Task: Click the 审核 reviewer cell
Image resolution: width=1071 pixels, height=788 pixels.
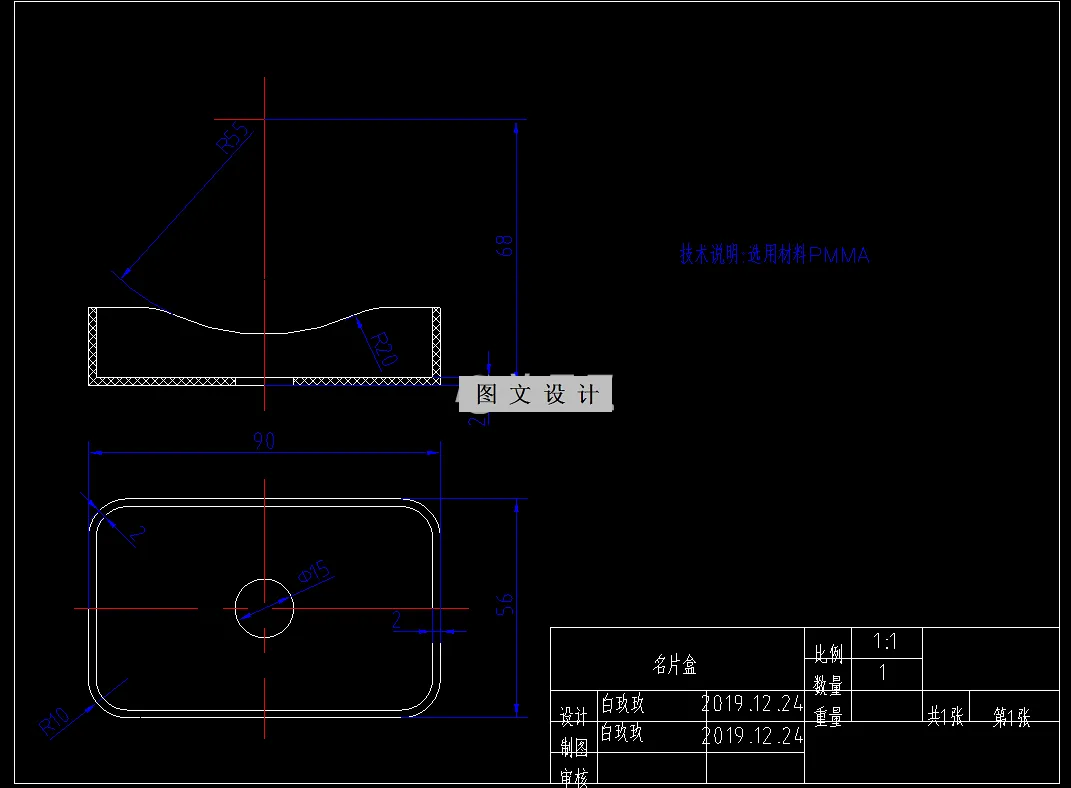Action: tap(573, 775)
